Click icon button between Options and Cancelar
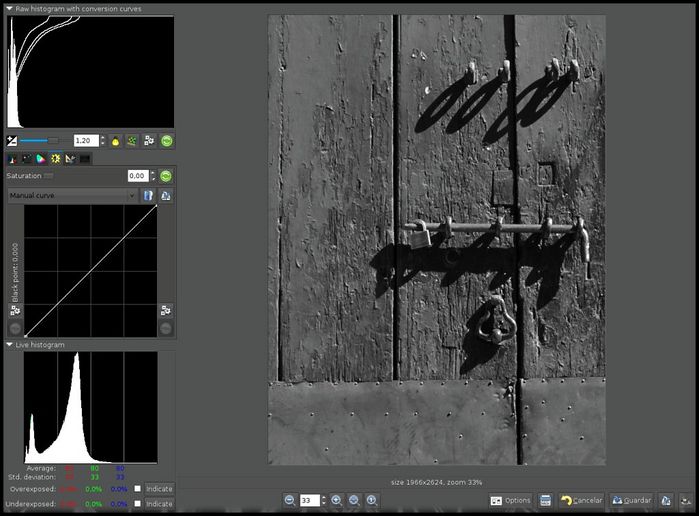 click(545, 500)
